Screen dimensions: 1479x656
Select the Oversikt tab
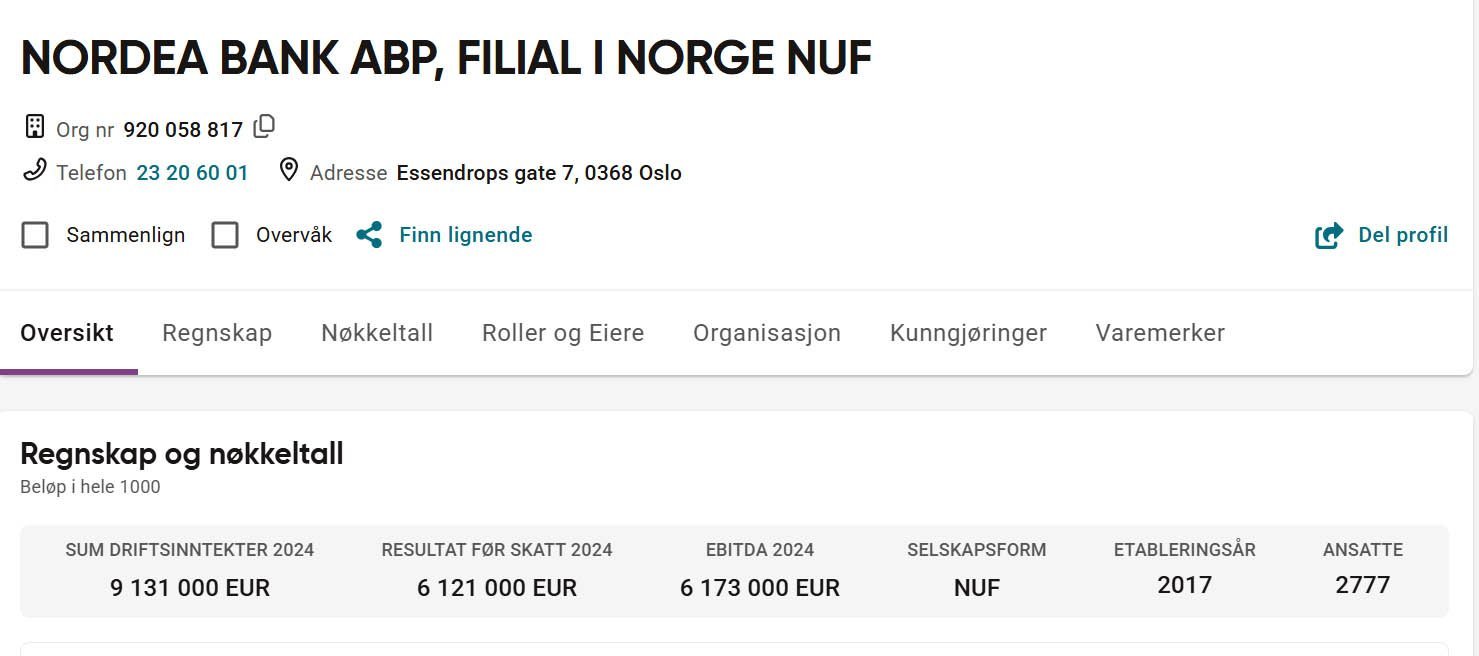67,333
